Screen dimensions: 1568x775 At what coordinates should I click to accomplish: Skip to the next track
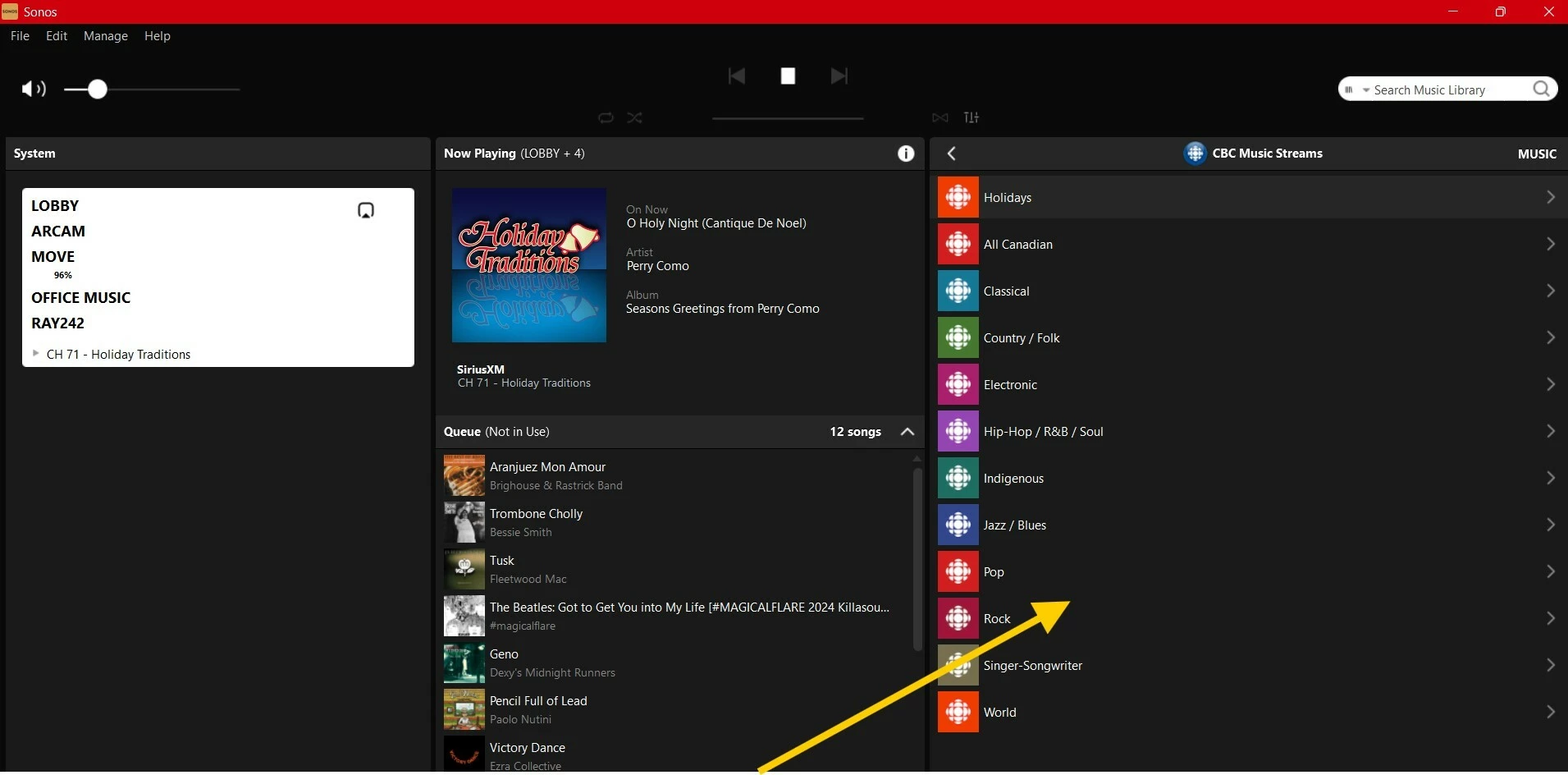pyautogui.click(x=839, y=76)
